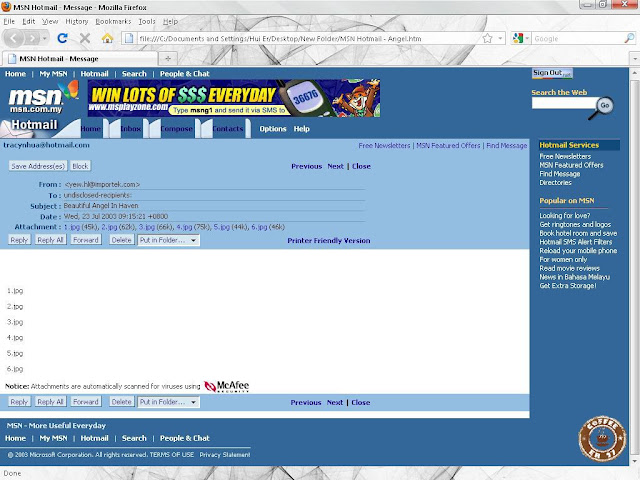Screen dimensions: 640x480
Task: Click the stop loading X icon
Action: [85, 38]
